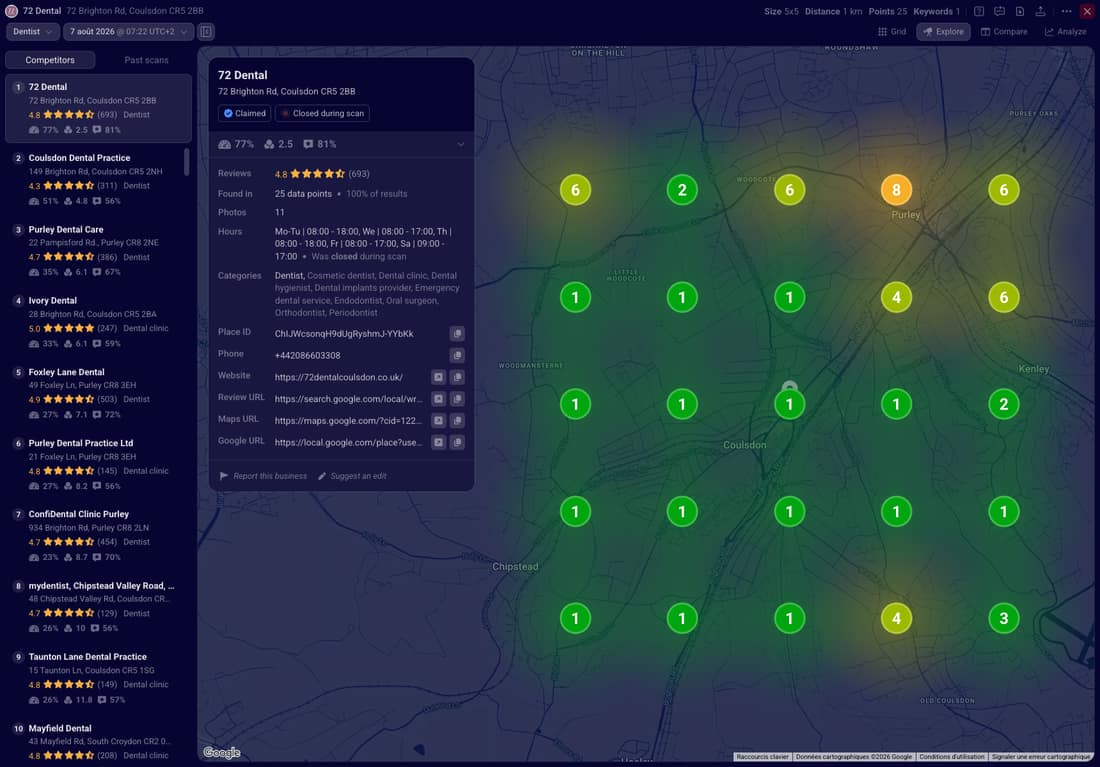Copy the Maps URL

pos(457,420)
